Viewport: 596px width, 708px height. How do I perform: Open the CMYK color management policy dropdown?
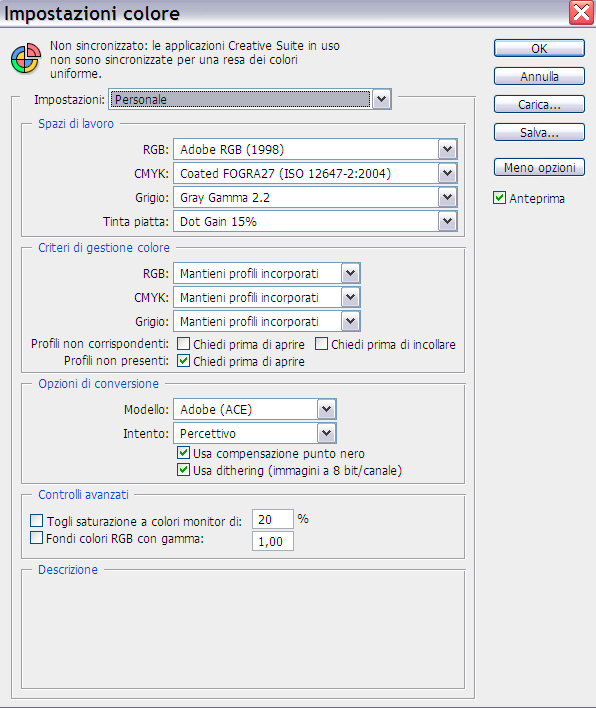click(267, 297)
